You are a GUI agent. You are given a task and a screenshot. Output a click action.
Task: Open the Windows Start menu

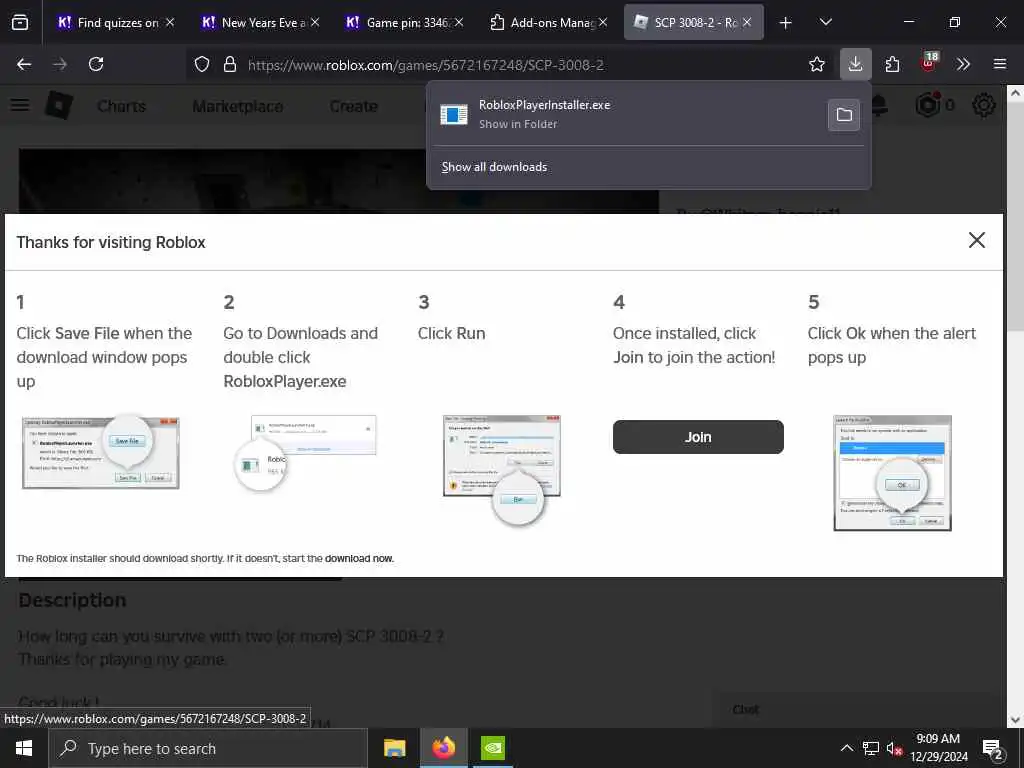(24, 748)
